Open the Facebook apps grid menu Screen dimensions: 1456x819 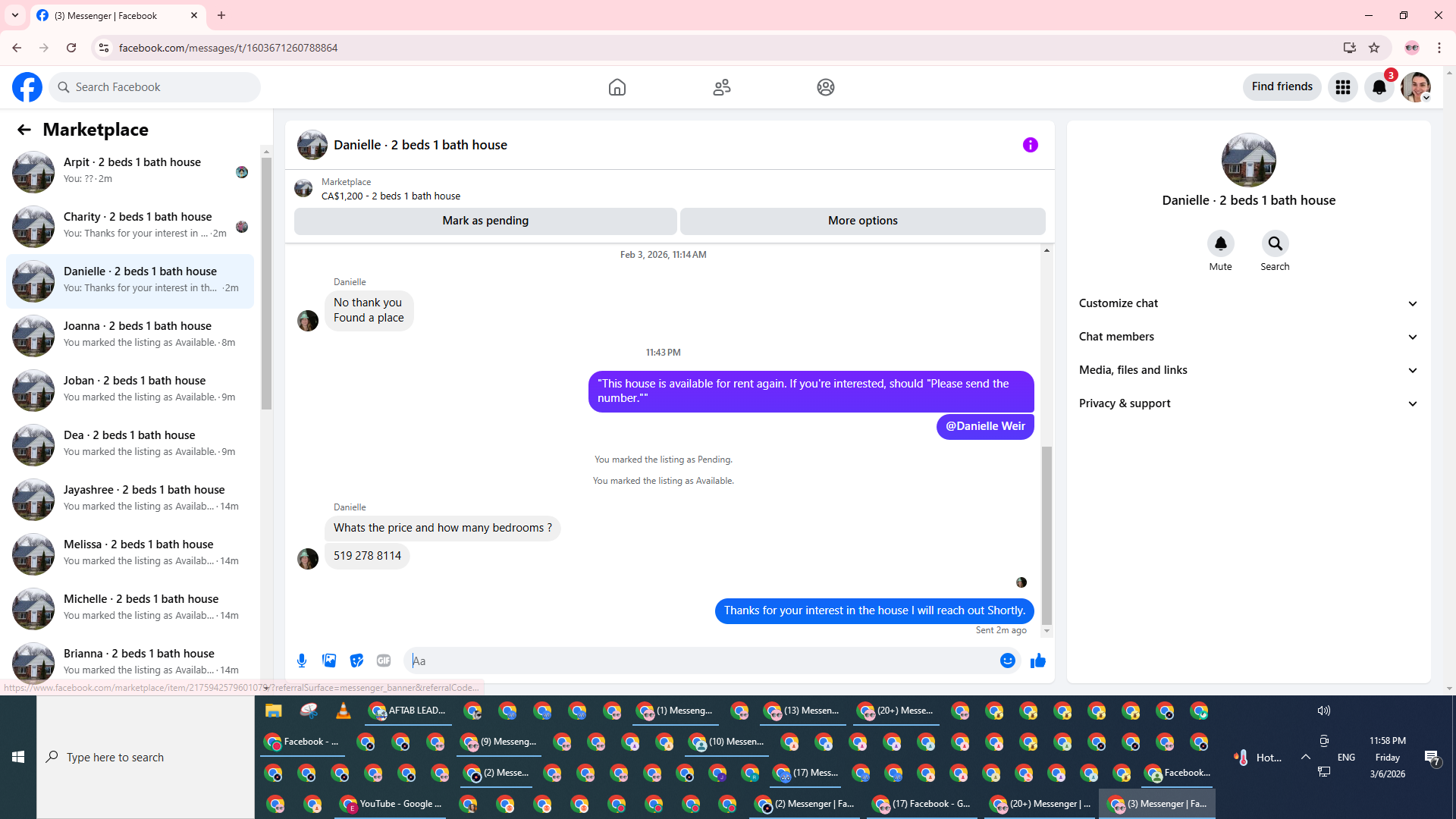pyautogui.click(x=1343, y=87)
